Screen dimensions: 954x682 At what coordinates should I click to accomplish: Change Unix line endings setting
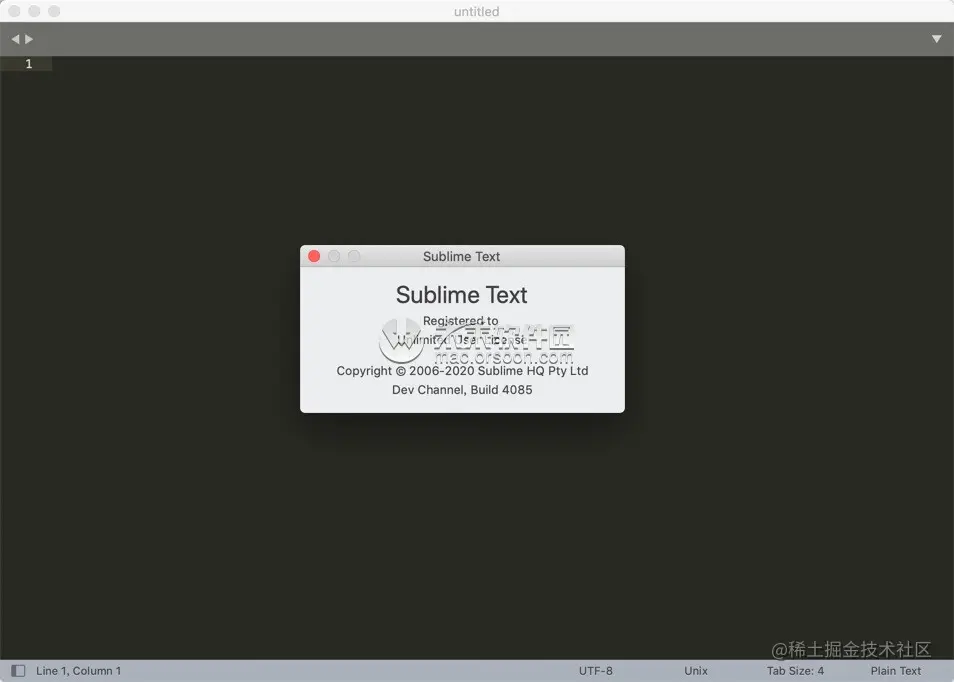coord(695,670)
